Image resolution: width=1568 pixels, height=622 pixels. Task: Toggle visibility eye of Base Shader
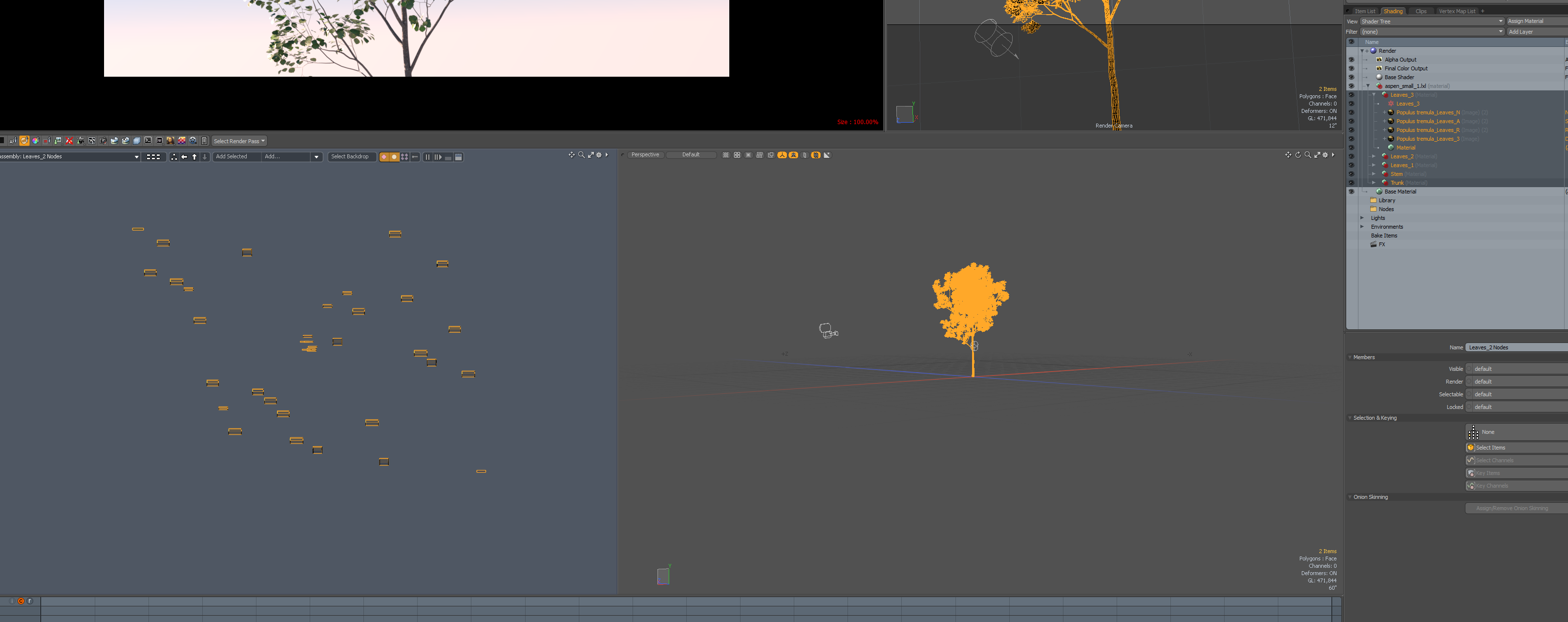click(1351, 77)
